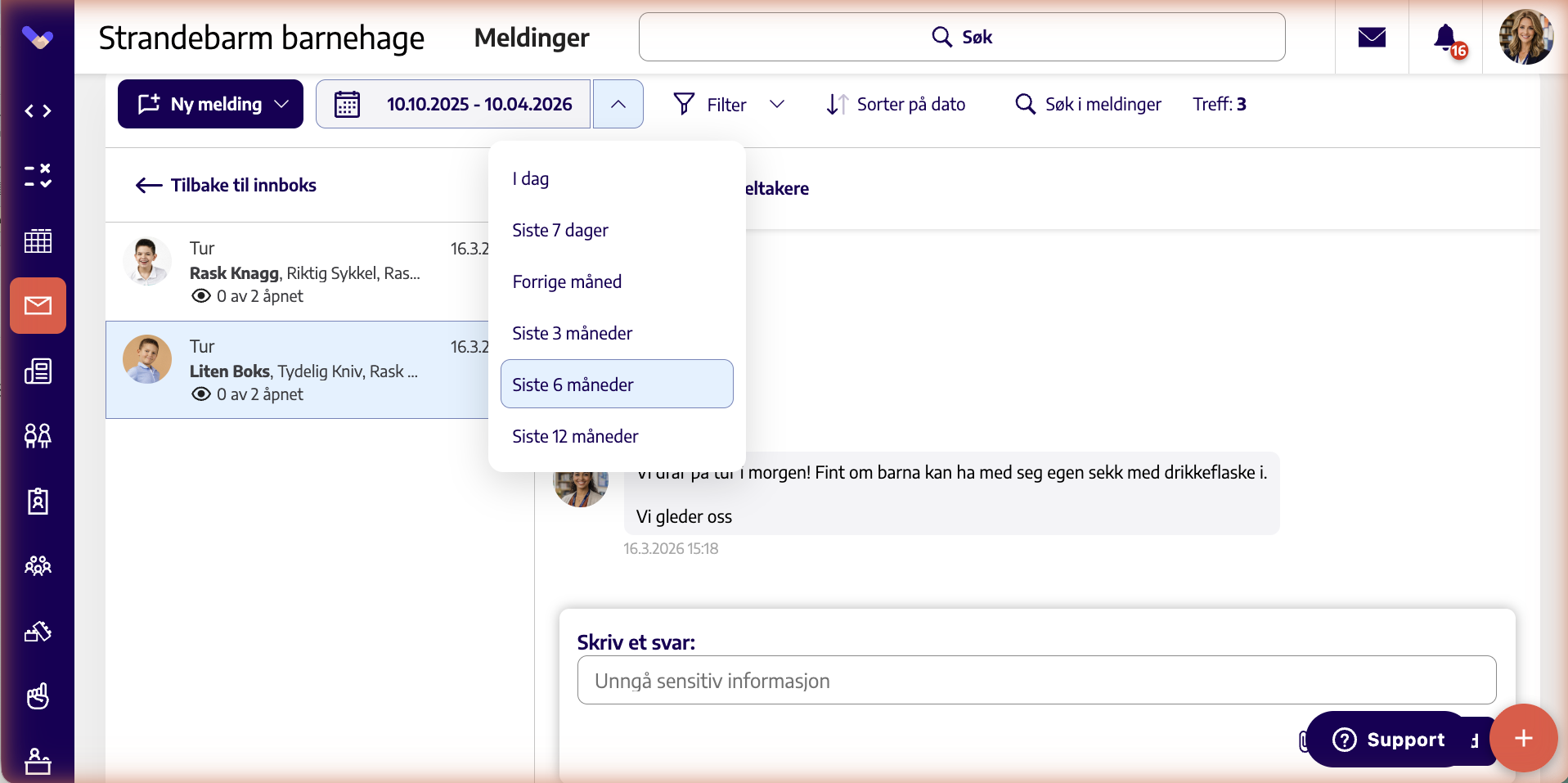1568x783 pixels.
Task: Click Rask Knagg avatar photo
Action: pos(147,261)
